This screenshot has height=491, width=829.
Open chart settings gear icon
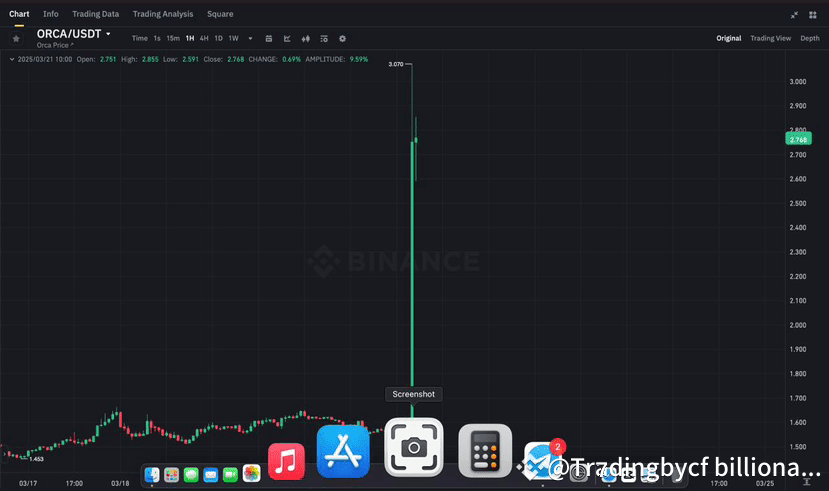pyautogui.click(x=343, y=39)
